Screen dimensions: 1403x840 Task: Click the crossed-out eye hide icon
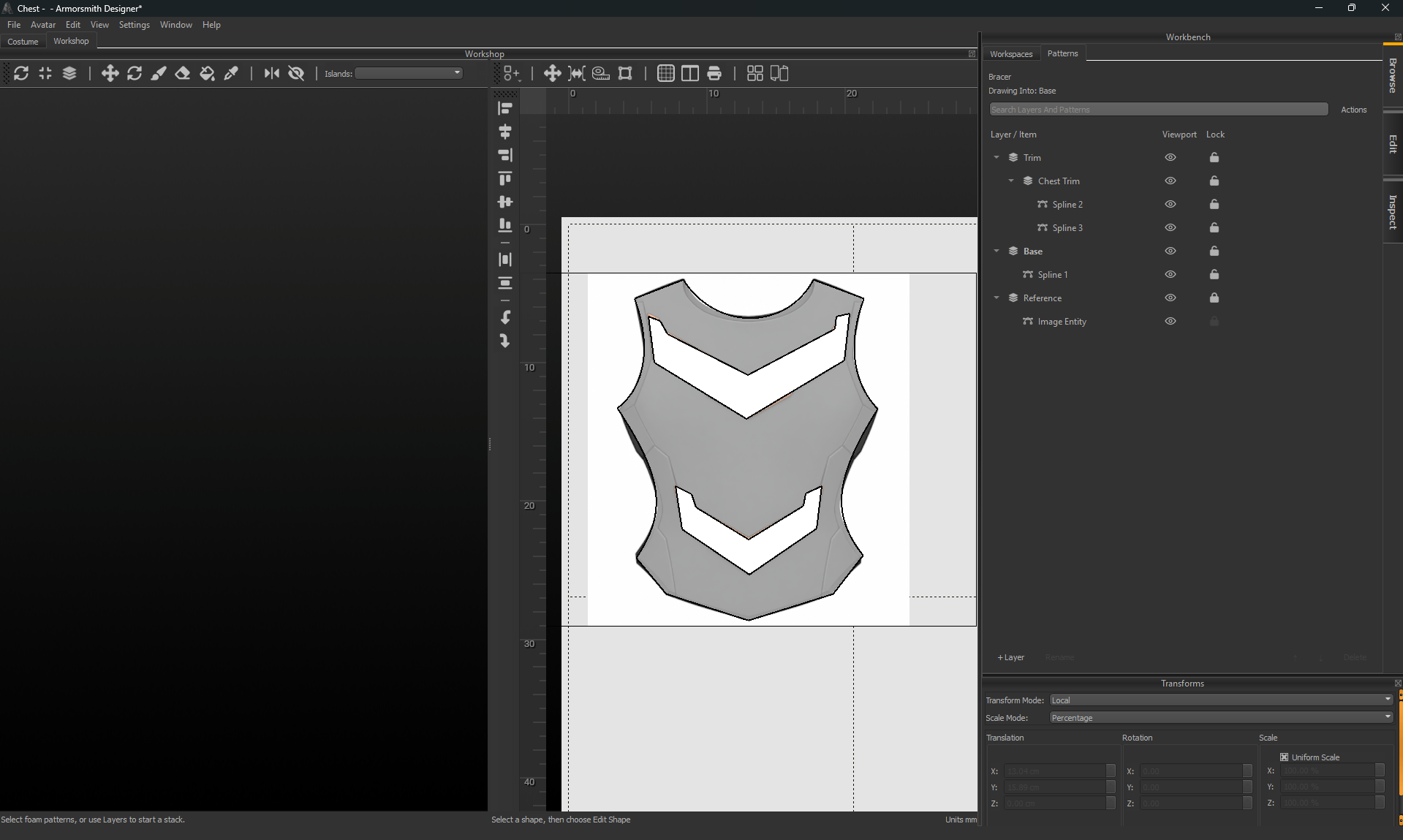click(x=296, y=73)
